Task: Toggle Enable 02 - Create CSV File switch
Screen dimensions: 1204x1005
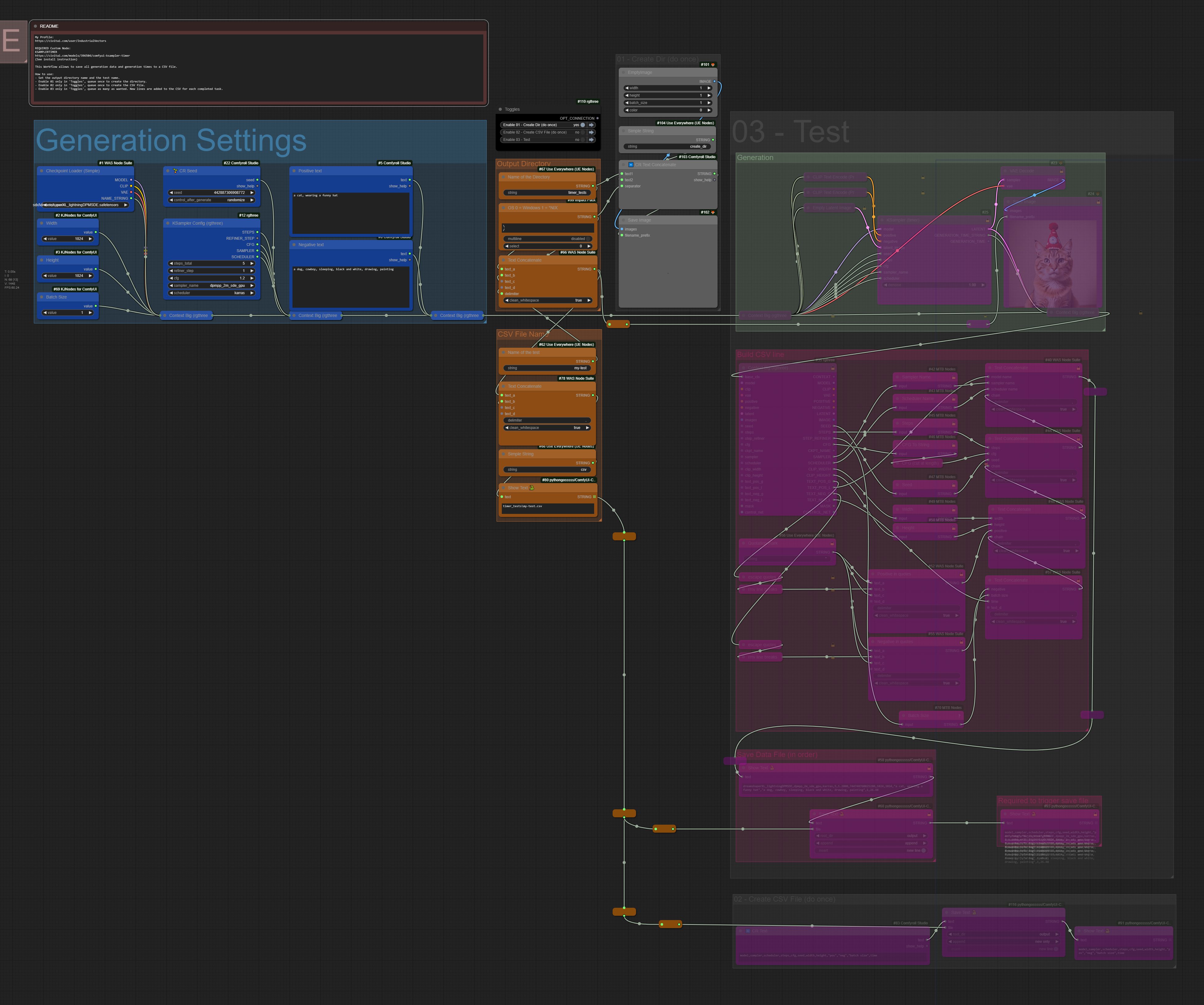Action: (x=582, y=132)
